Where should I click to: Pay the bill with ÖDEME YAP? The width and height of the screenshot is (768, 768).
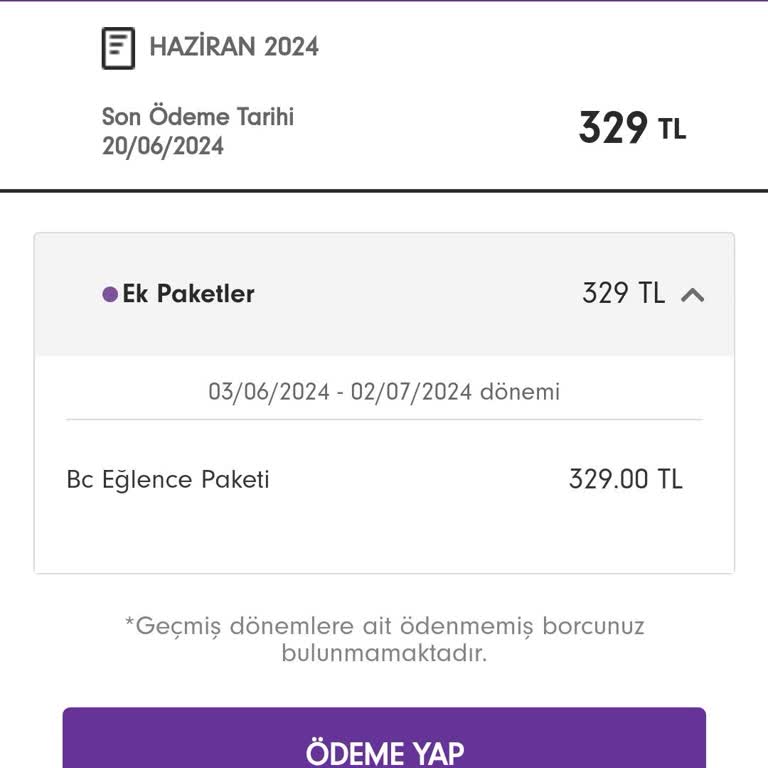point(384,738)
